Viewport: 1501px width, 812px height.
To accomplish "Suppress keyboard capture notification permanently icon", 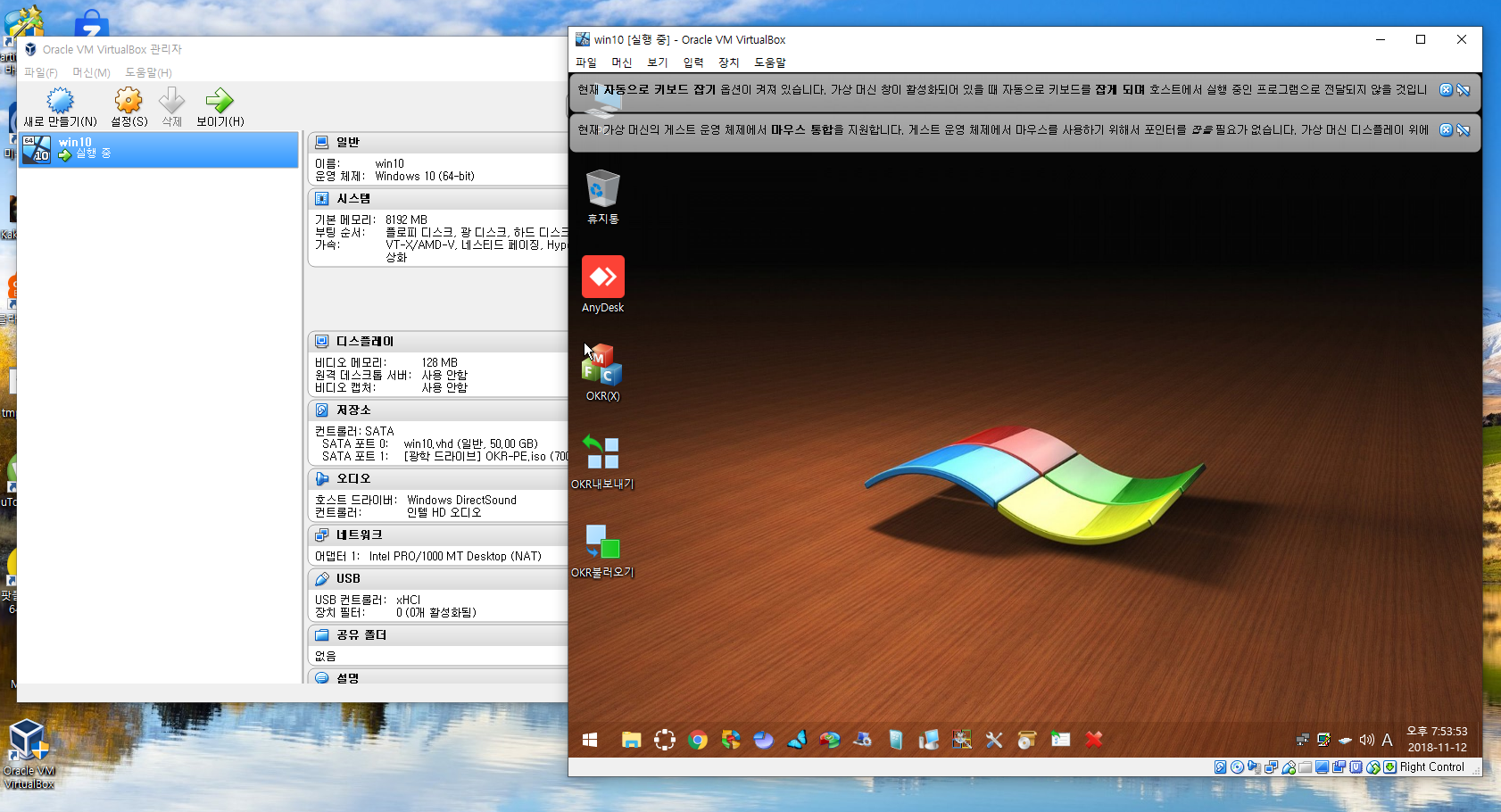I will click(x=1464, y=90).
